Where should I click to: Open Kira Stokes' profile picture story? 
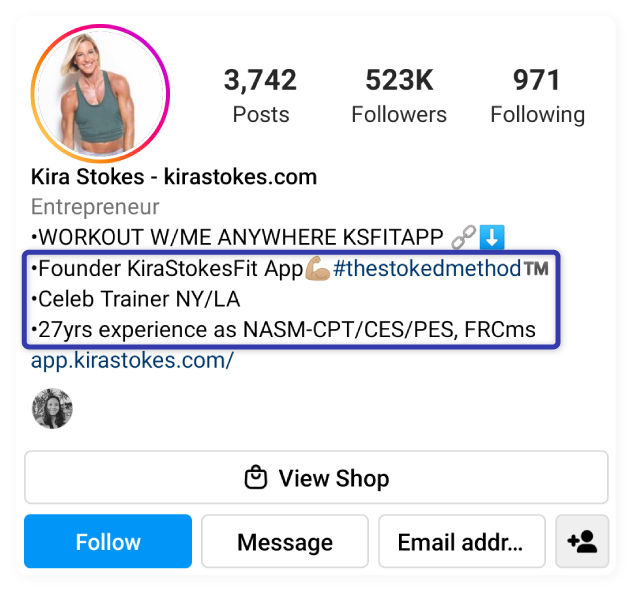click(x=100, y=93)
